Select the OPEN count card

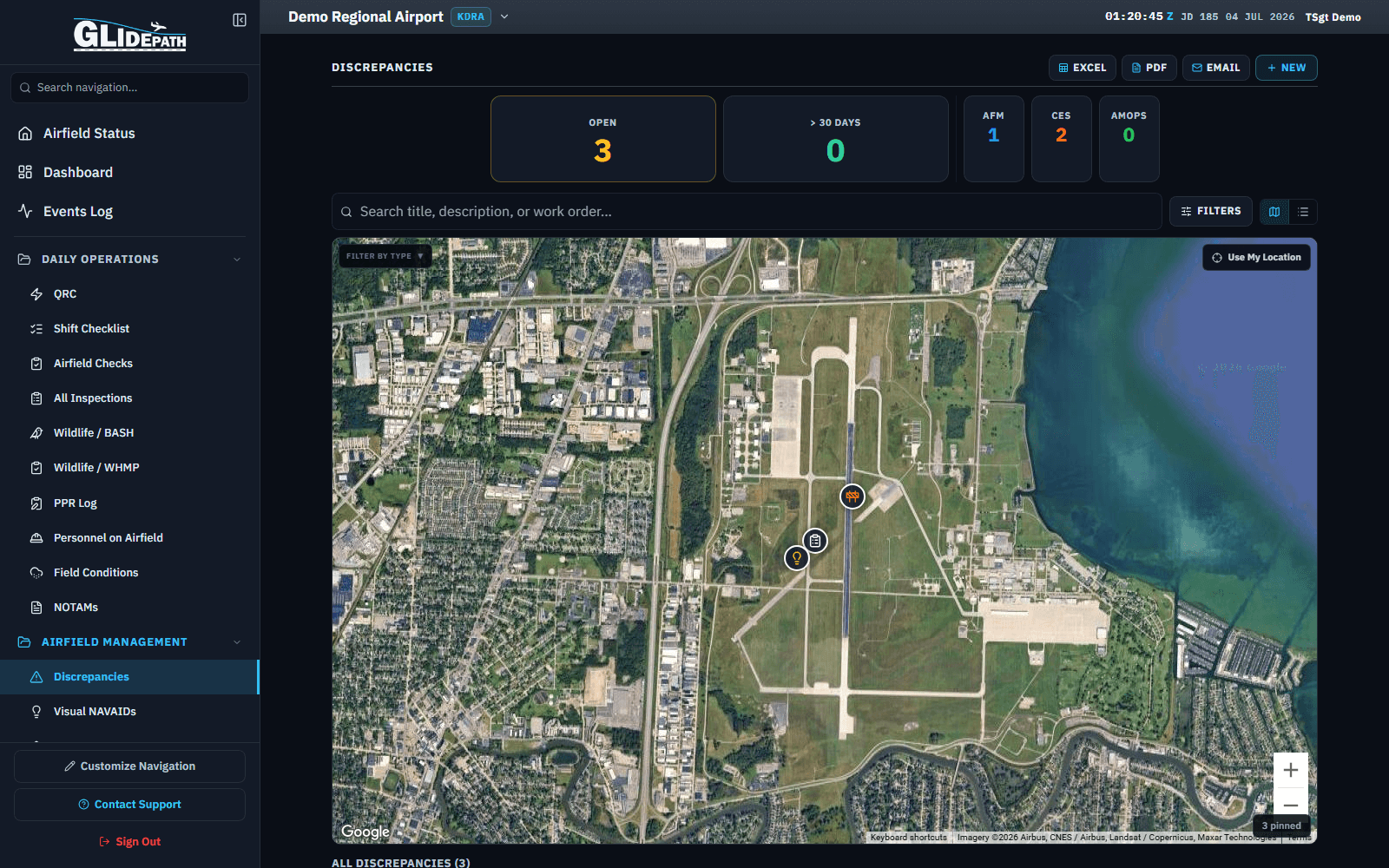603,139
